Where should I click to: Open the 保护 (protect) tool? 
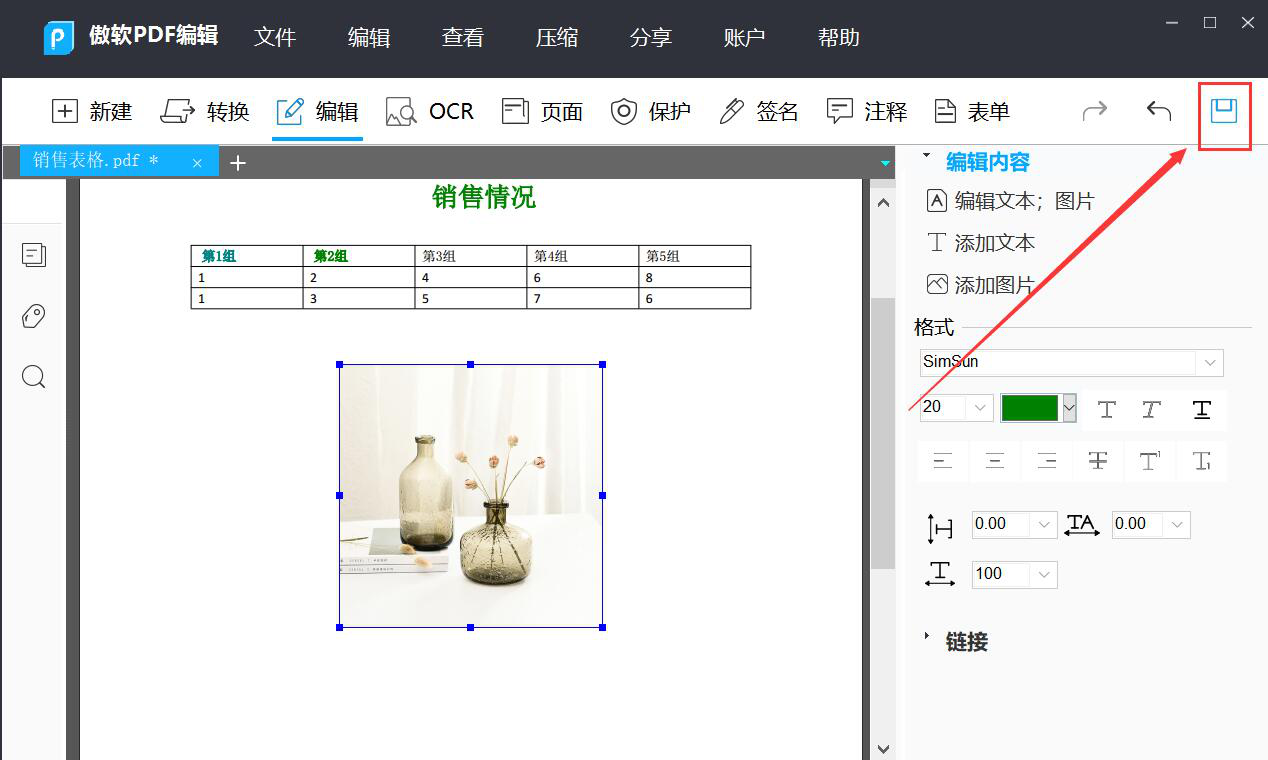coord(651,111)
